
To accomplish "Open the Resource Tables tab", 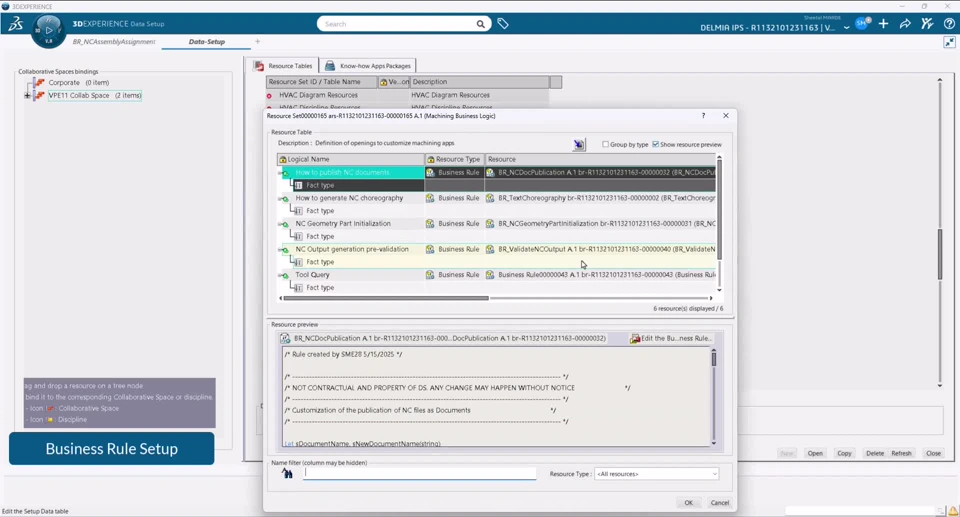I will coord(284,66).
